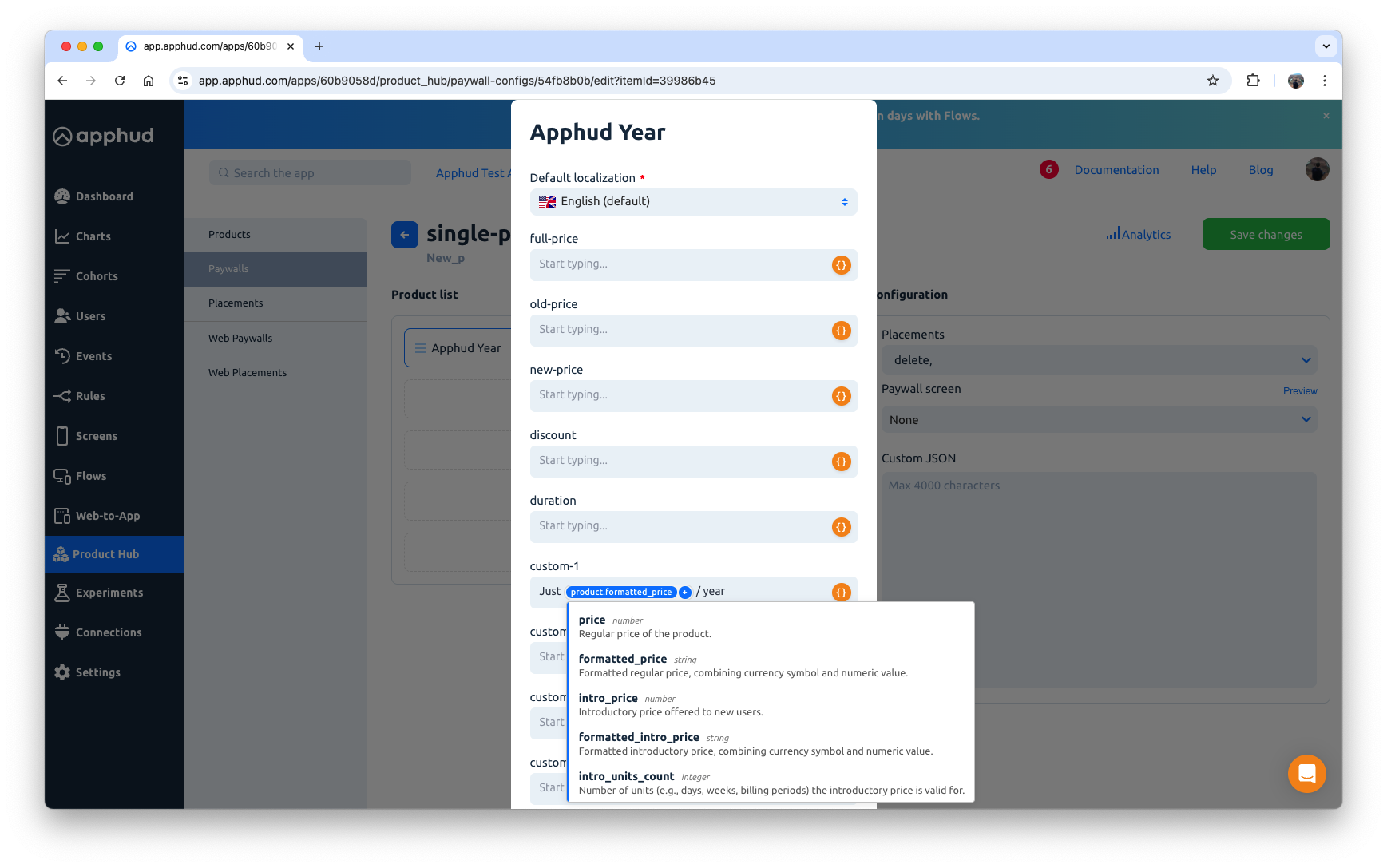Click Search the app field

(310, 172)
